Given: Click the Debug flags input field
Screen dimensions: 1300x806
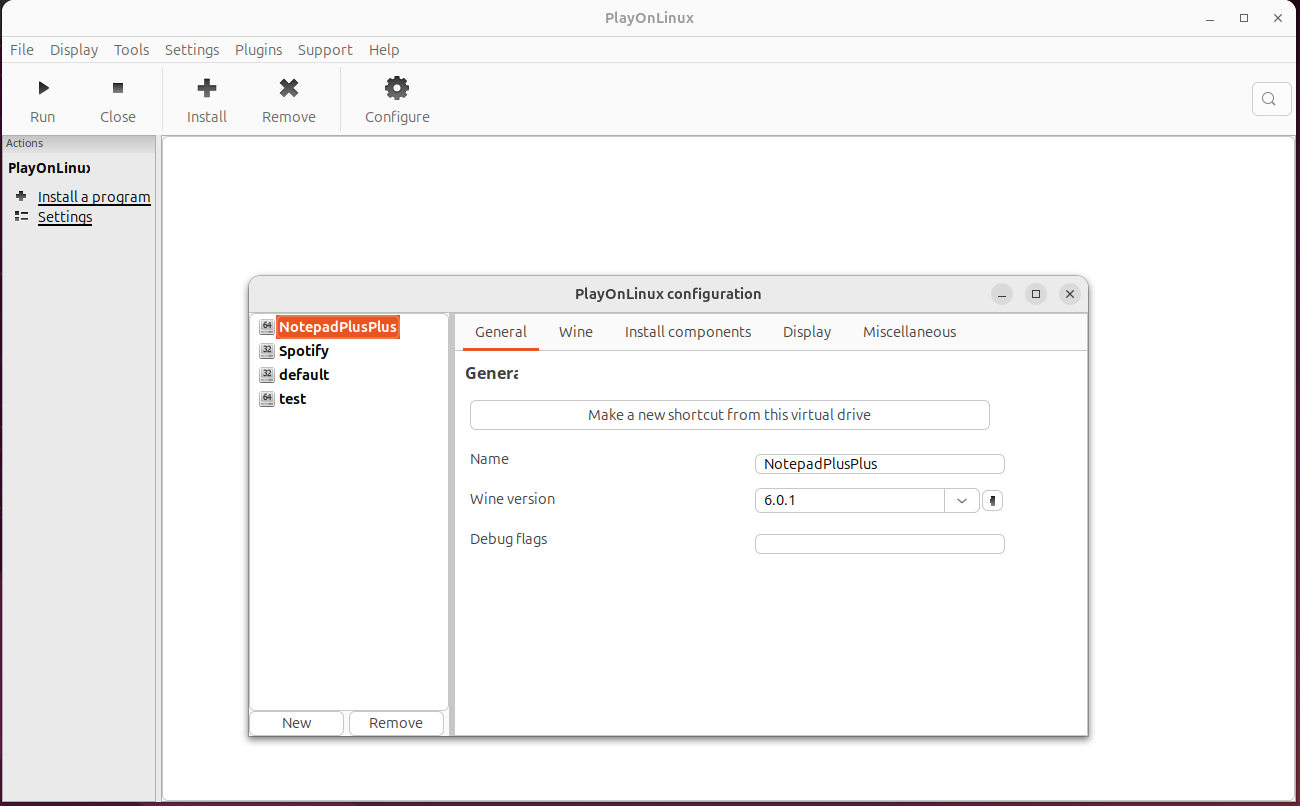Looking at the screenshot, I should [880, 544].
